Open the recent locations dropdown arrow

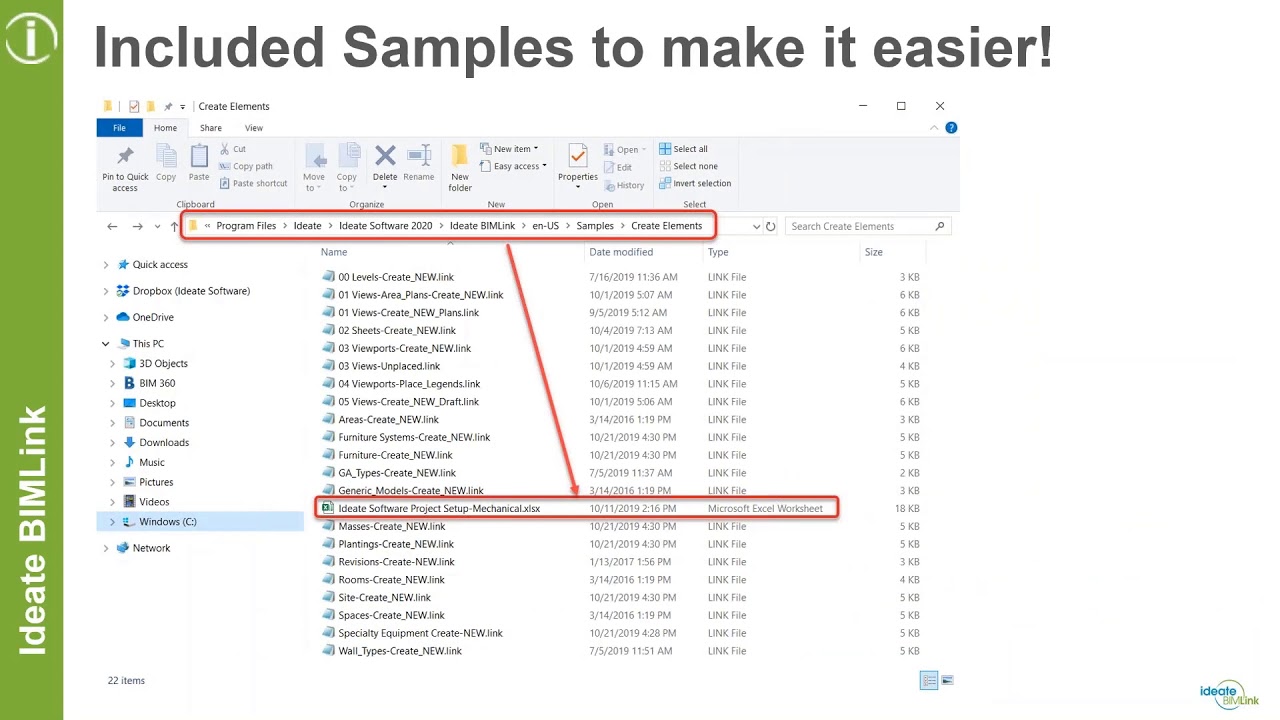(x=157, y=227)
